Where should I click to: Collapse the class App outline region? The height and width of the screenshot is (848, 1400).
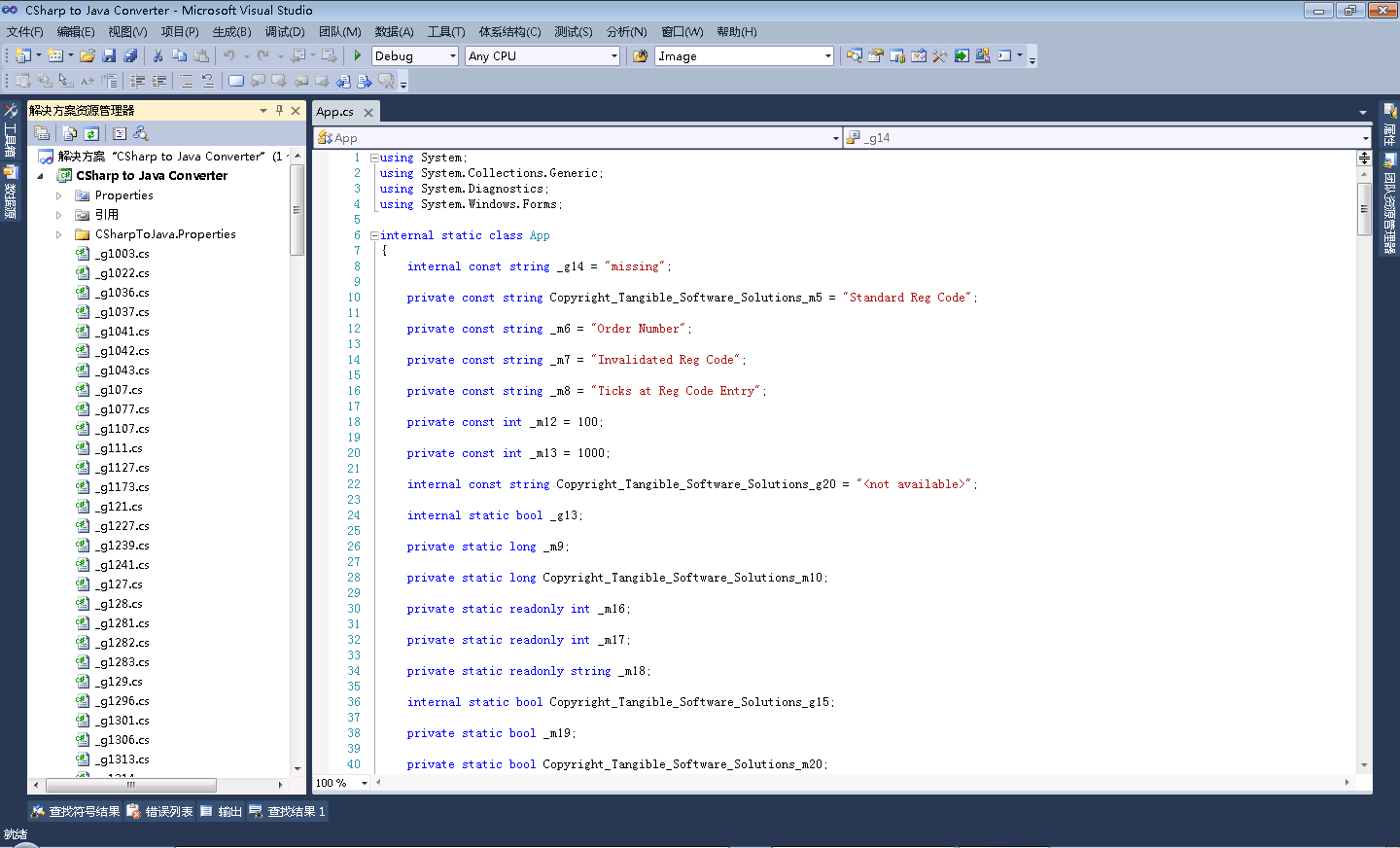[x=374, y=235]
